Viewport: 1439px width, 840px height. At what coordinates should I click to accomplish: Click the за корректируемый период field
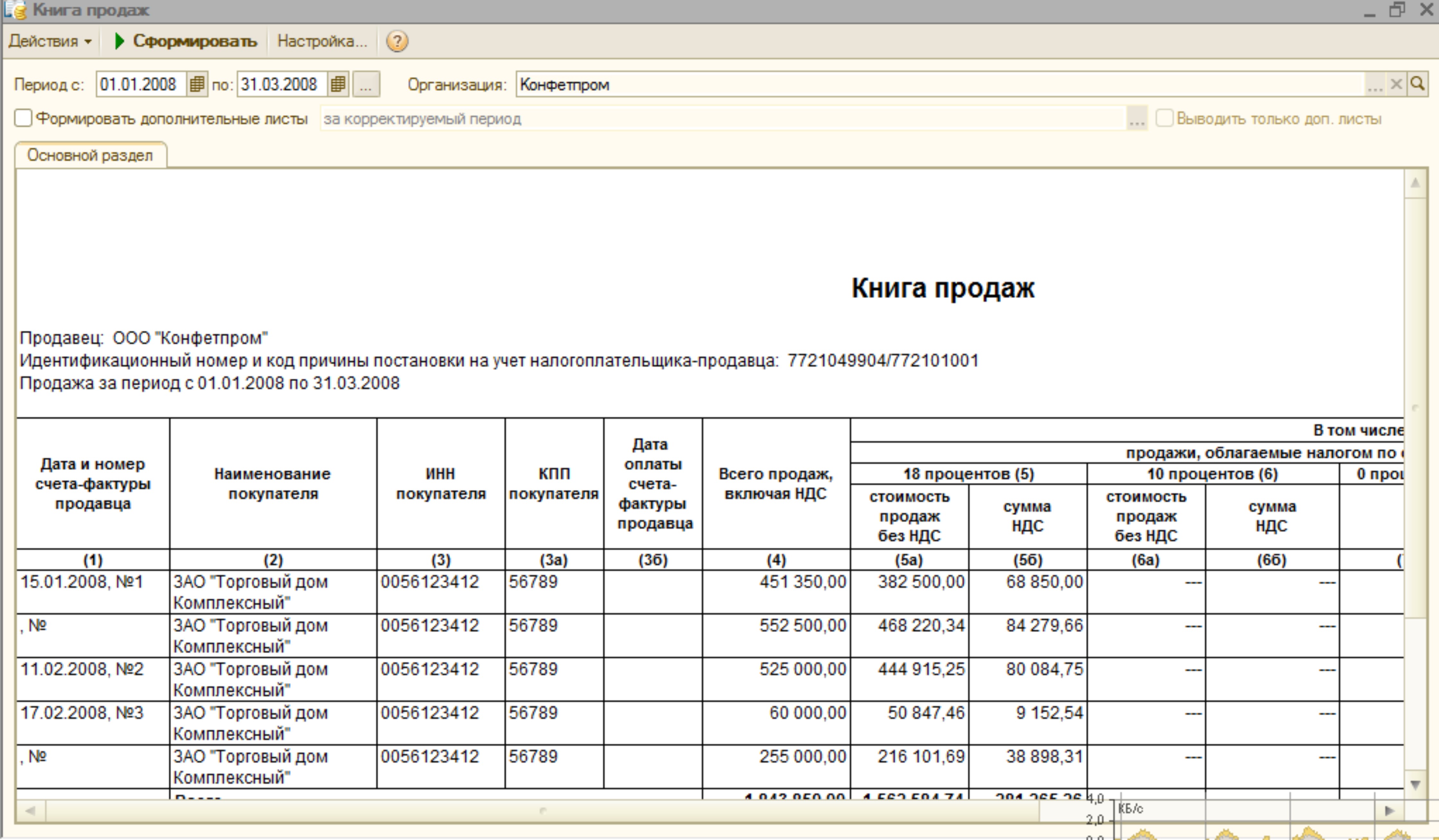723,119
